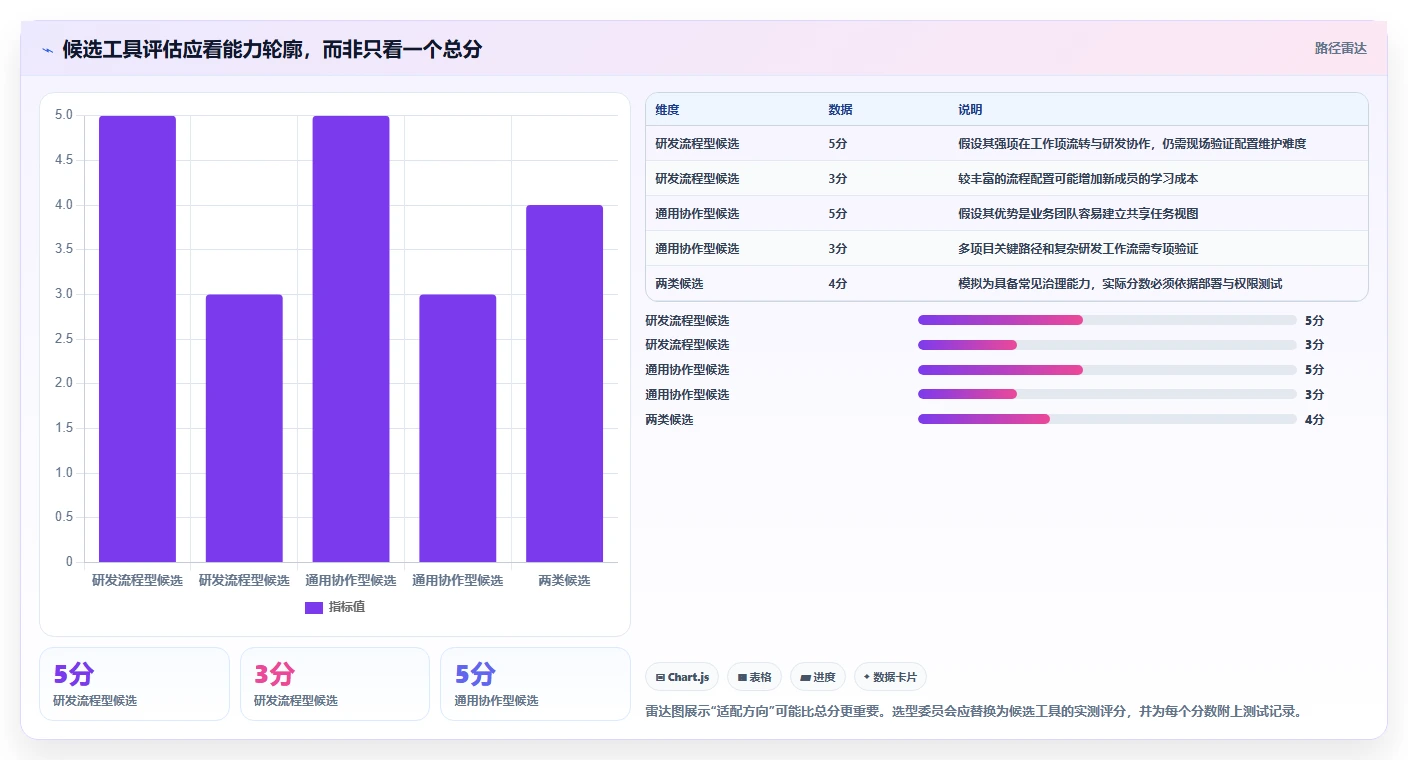1408x760 pixels.
Task: Click the purple 指标值 legend swatch
Action: click(x=314, y=607)
